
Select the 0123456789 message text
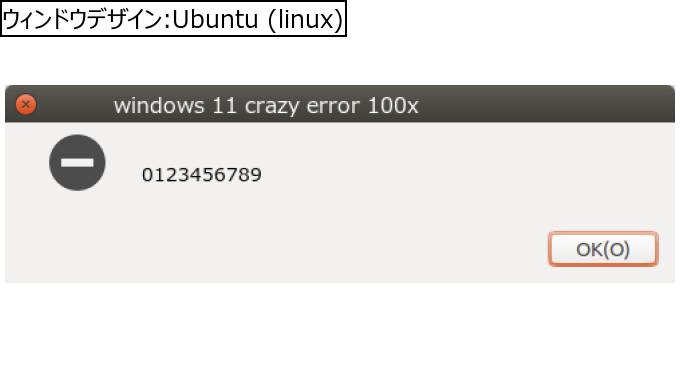[202, 175]
